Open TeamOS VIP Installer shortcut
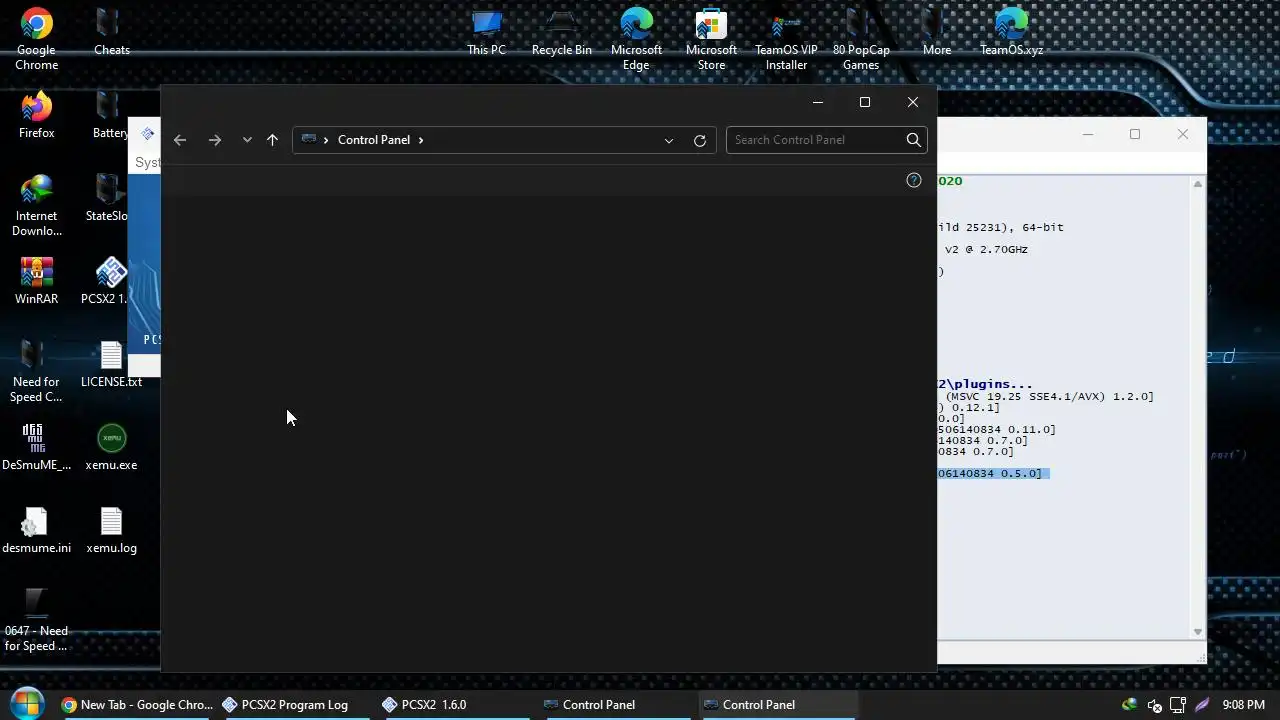The width and height of the screenshot is (1280, 720). (786, 40)
